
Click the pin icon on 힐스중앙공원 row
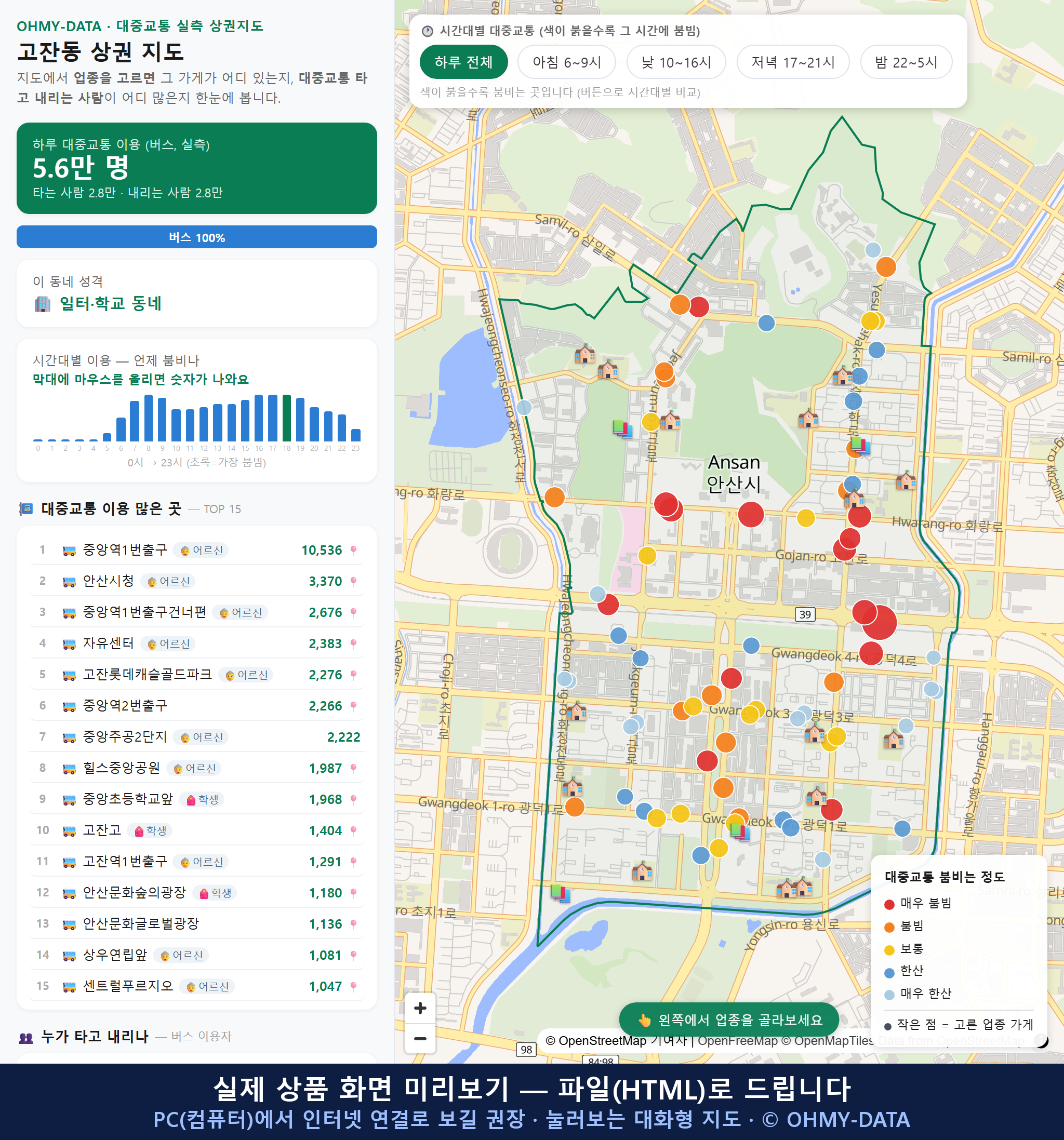(x=353, y=769)
